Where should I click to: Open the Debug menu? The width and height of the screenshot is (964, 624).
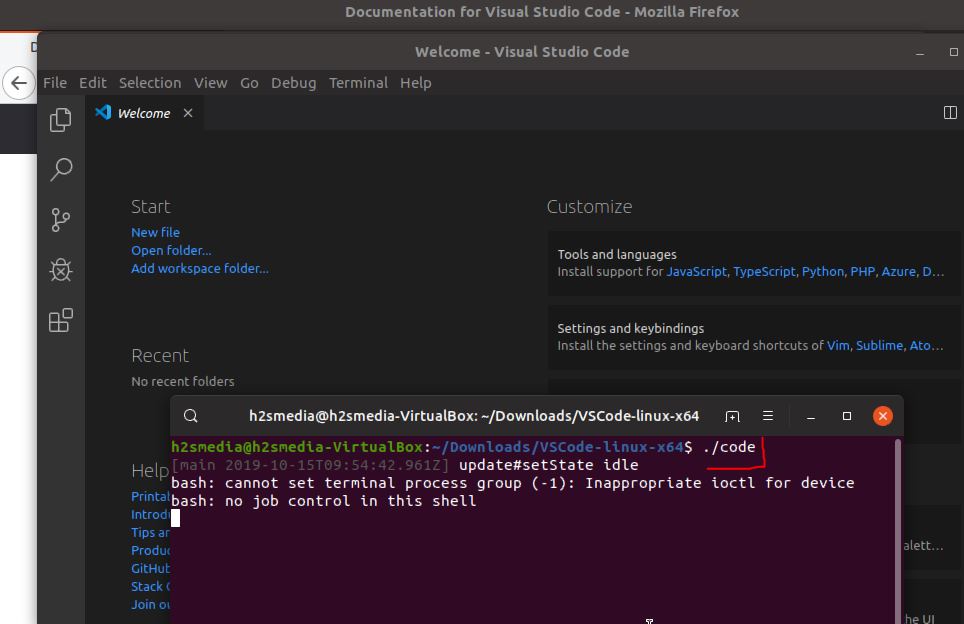(293, 83)
